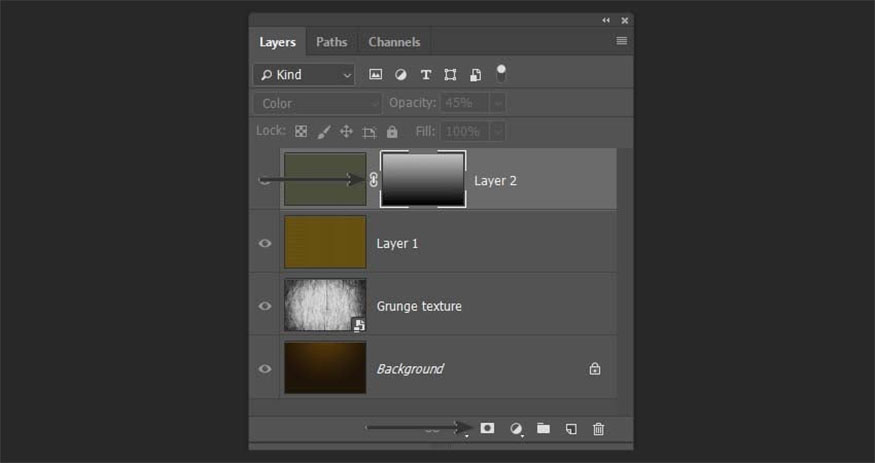Click the "Opacity:" label
Viewport: 875px width, 463px height.
point(412,103)
